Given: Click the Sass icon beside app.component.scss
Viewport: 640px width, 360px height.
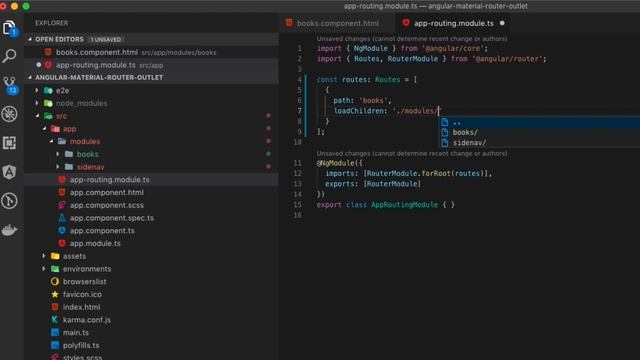Looking at the screenshot, I should pos(62,205).
